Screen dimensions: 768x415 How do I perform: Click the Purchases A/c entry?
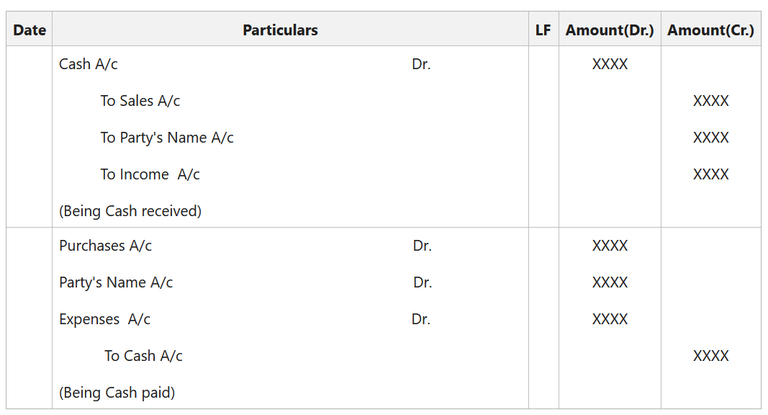pyautogui.click(x=105, y=246)
